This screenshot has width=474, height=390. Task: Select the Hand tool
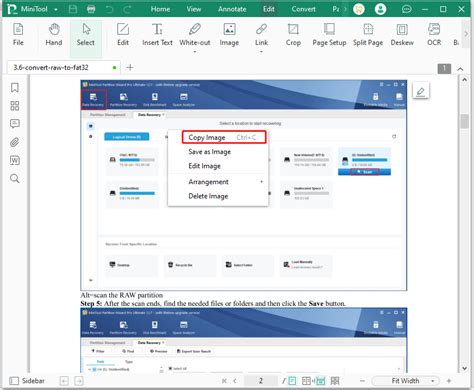[x=54, y=34]
